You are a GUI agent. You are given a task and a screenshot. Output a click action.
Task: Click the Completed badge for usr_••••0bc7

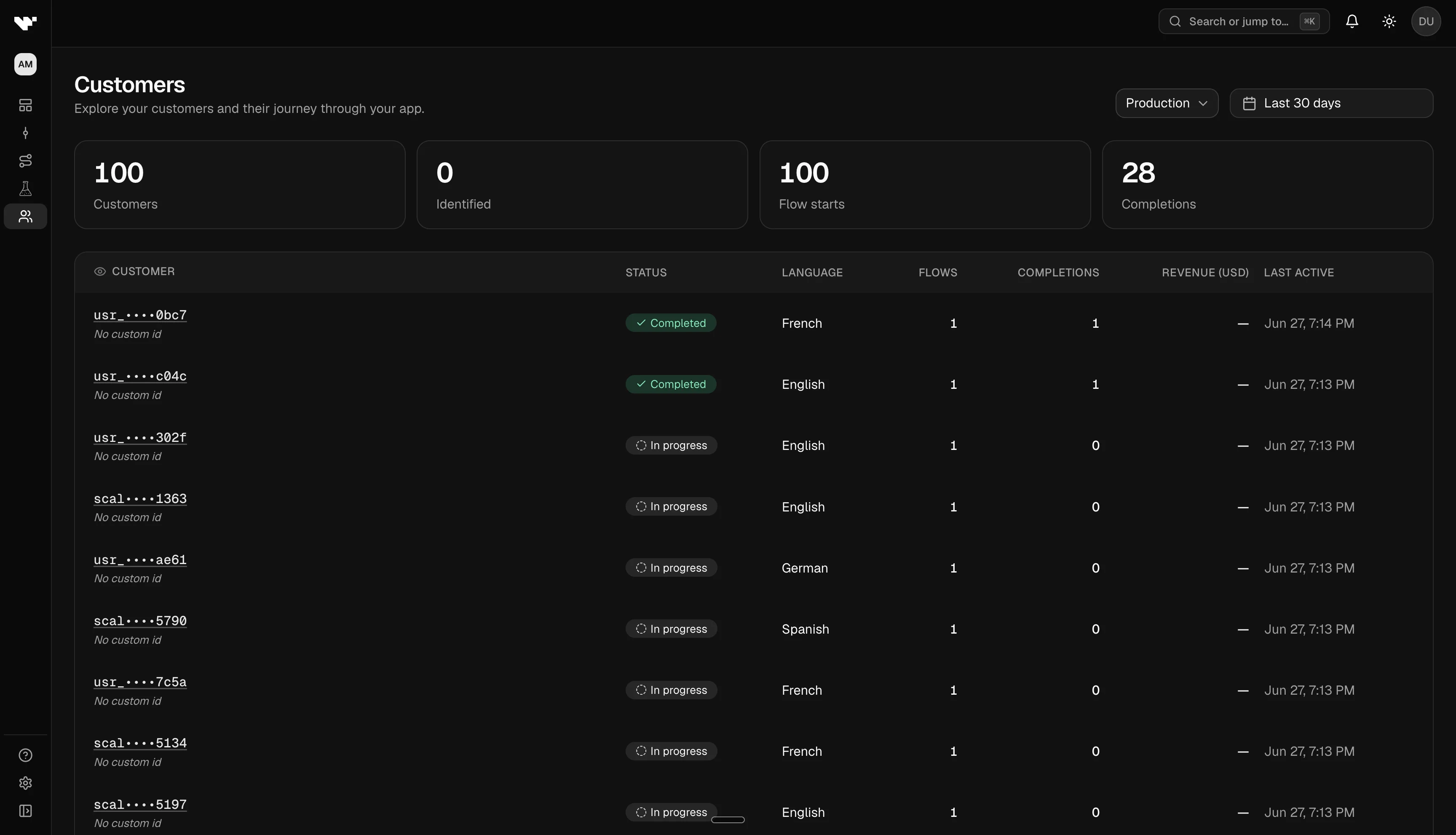[670, 323]
